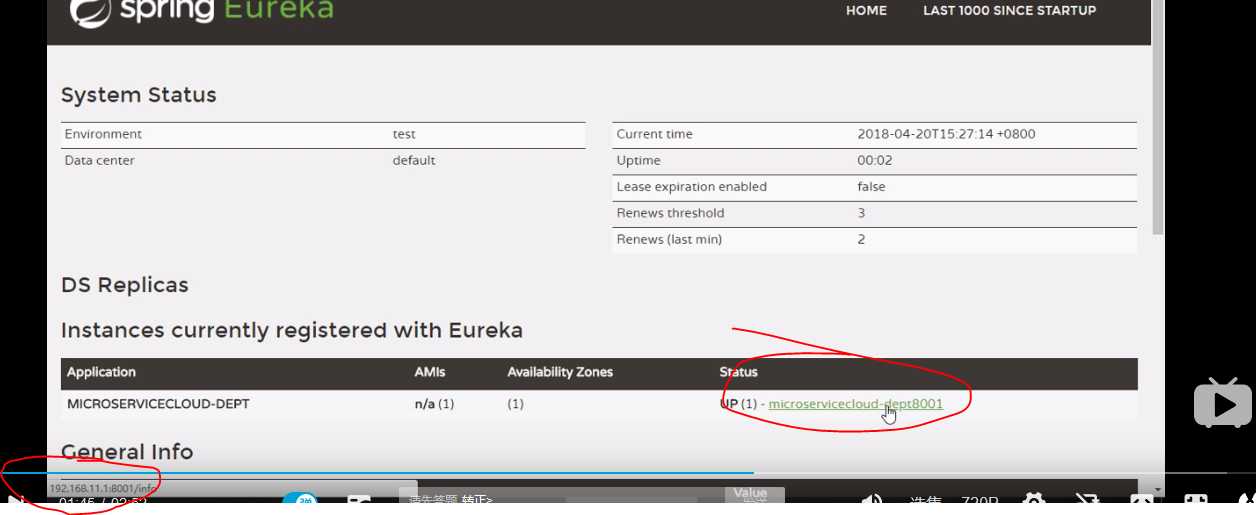Click the Uptime label
Image resolution: width=1256 pixels, height=515 pixels.
point(638,160)
